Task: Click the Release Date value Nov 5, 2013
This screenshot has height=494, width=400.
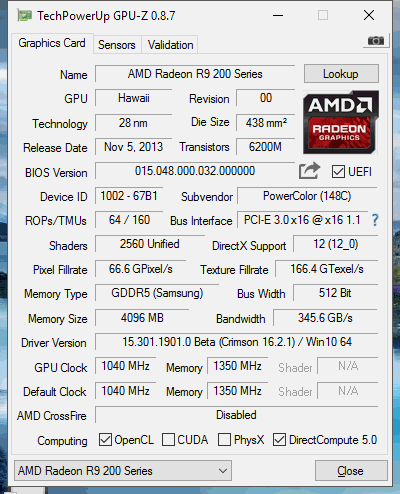Action: tap(133, 147)
